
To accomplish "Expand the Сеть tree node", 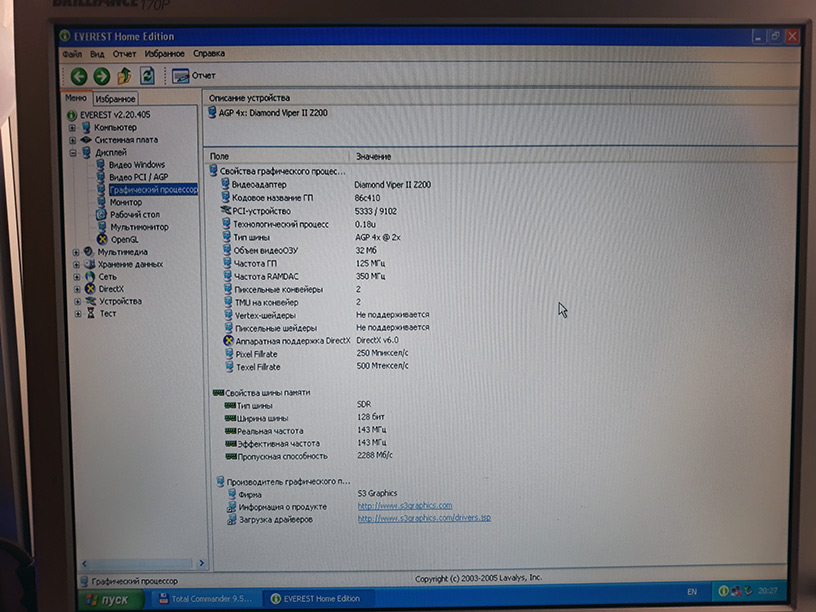I will click(77, 277).
